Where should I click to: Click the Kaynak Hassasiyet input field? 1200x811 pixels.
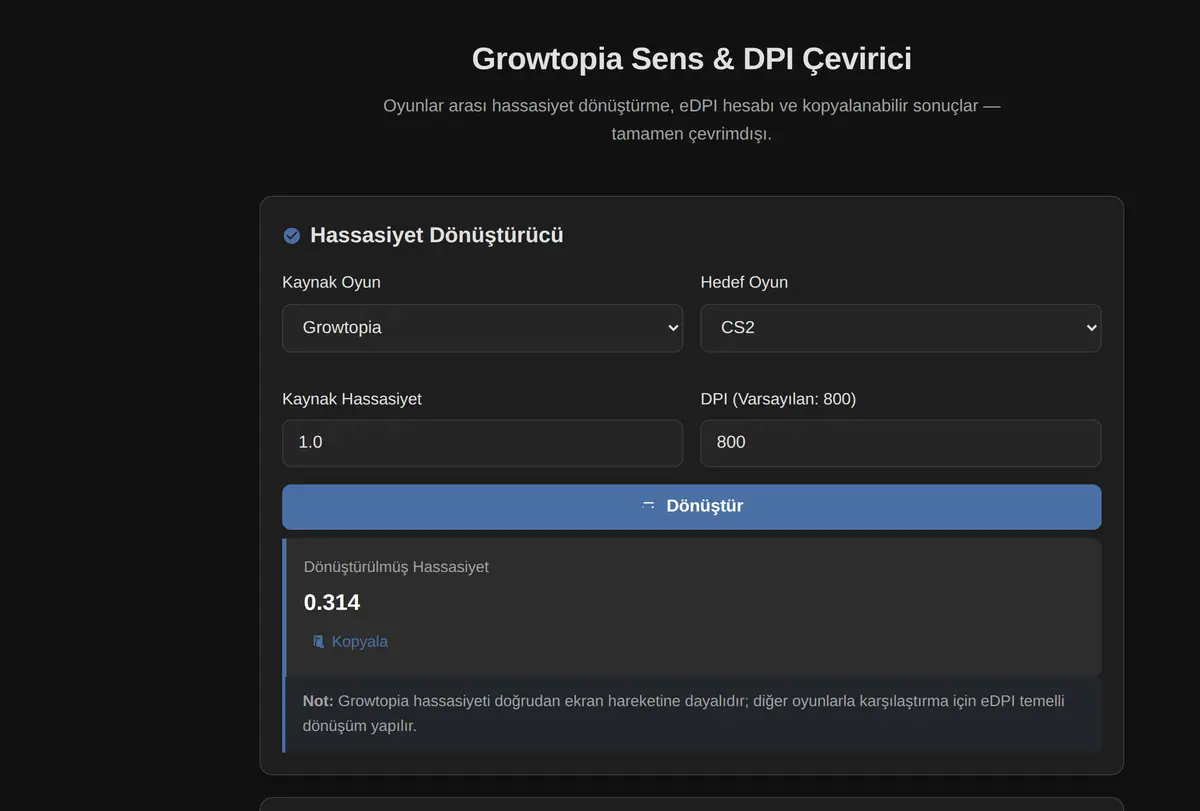pos(482,443)
